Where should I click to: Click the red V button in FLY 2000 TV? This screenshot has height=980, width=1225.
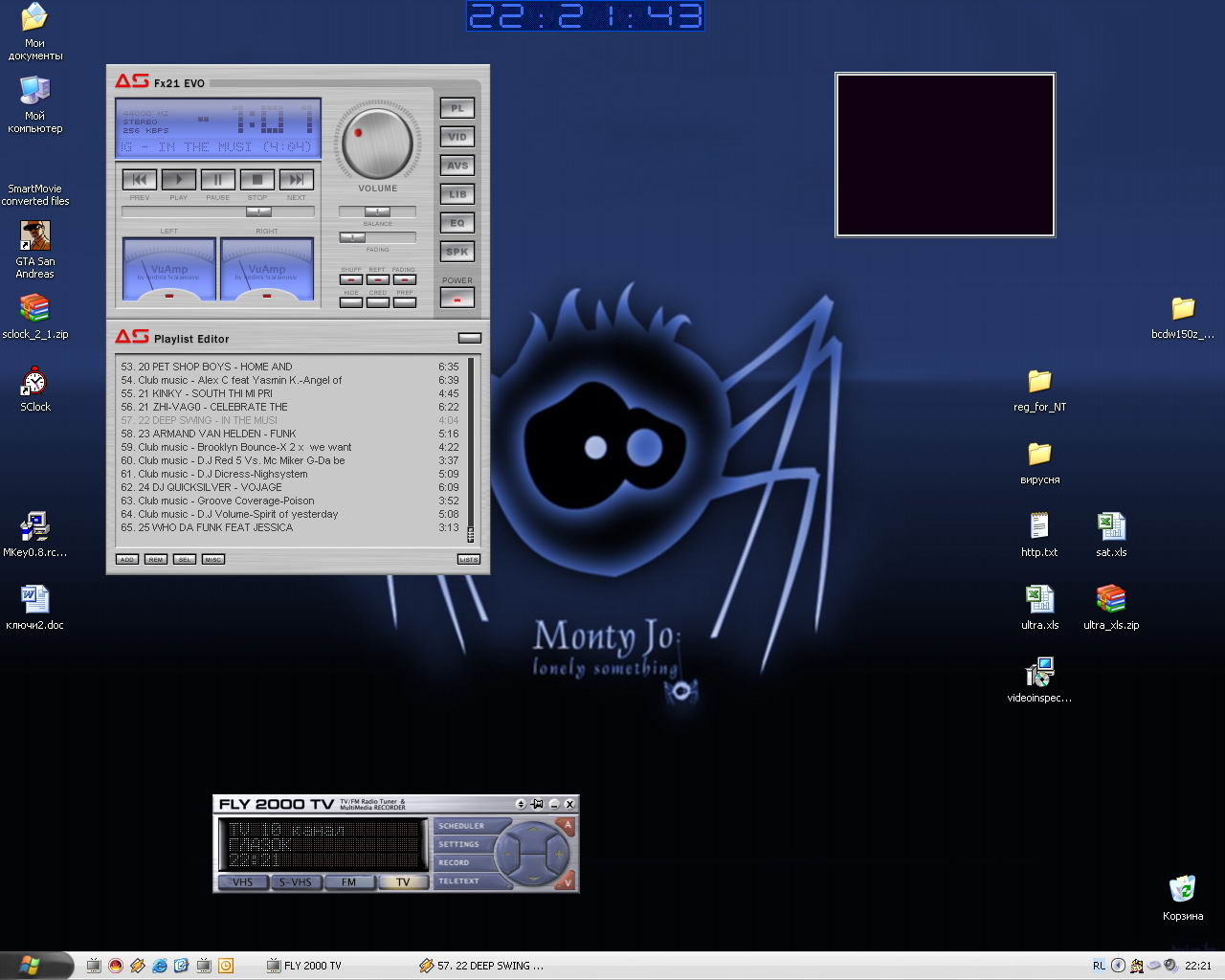pyautogui.click(x=567, y=881)
